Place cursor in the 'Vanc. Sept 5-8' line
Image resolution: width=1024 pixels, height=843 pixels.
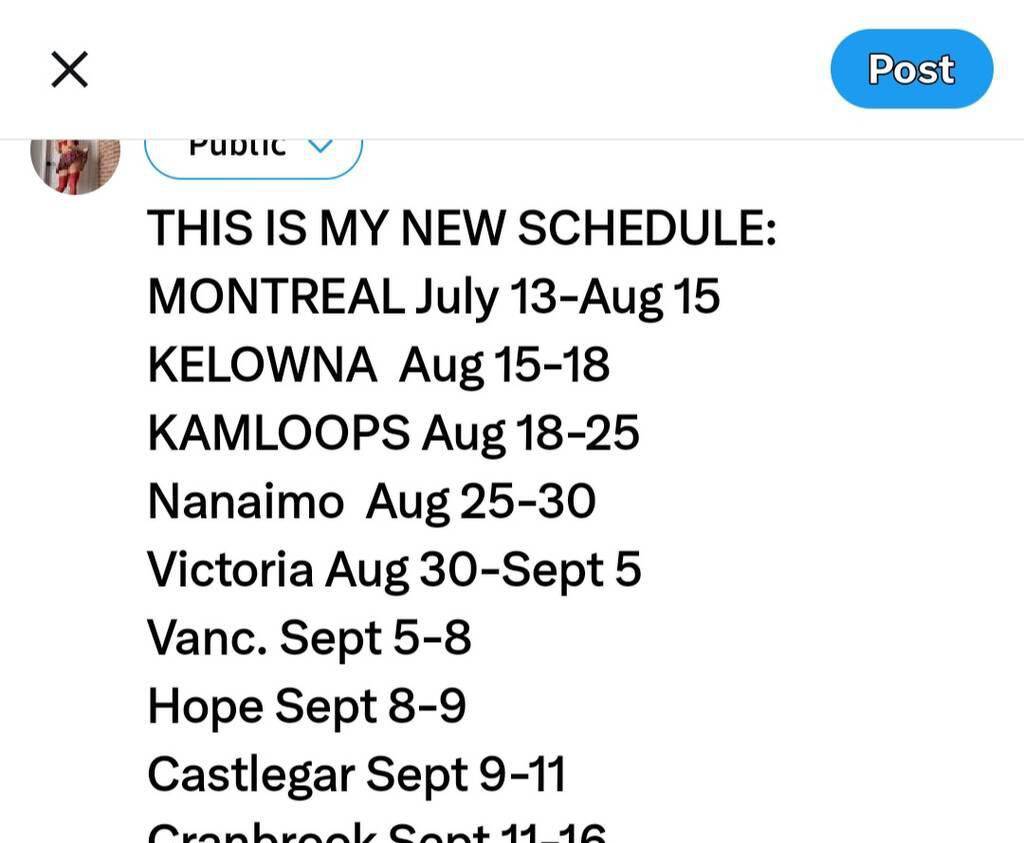[x=309, y=637]
